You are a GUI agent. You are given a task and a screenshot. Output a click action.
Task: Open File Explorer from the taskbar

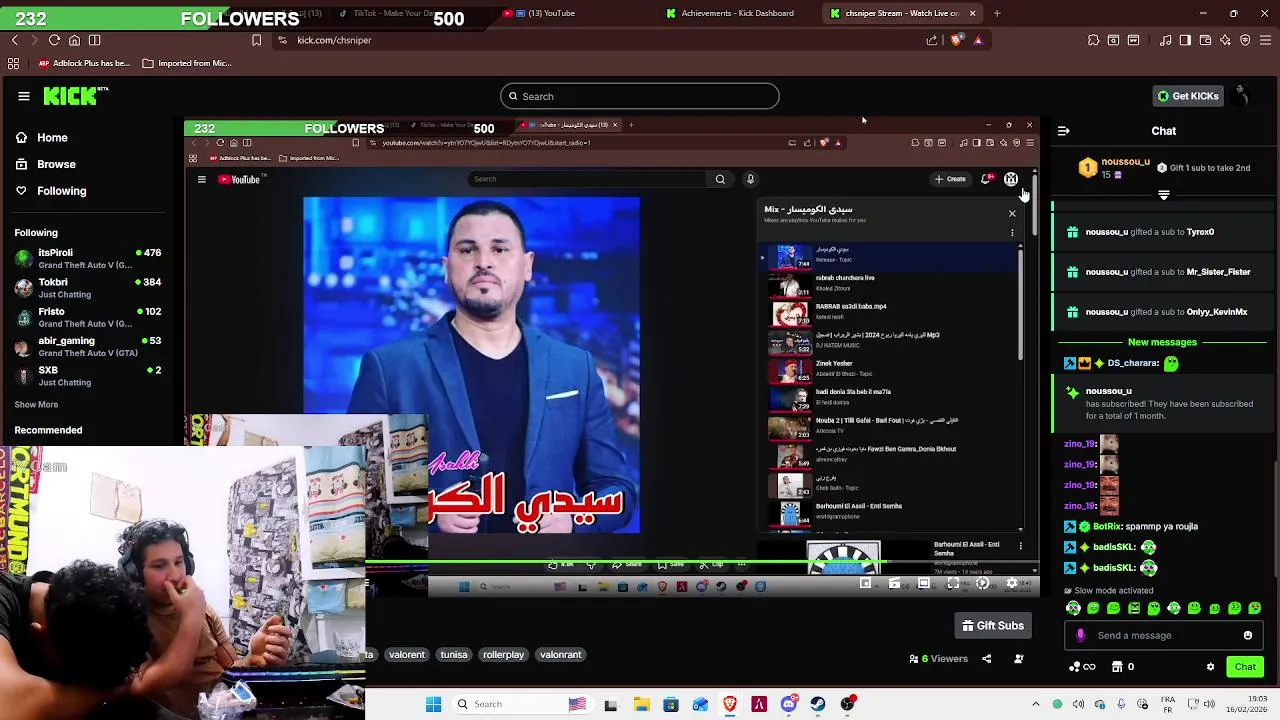(641, 704)
